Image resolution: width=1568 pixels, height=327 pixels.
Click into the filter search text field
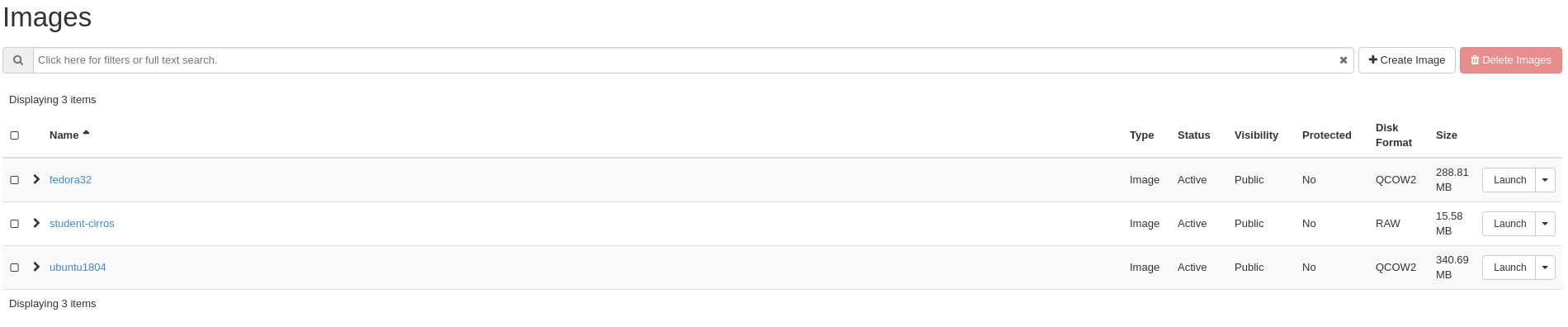coord(685,60)
